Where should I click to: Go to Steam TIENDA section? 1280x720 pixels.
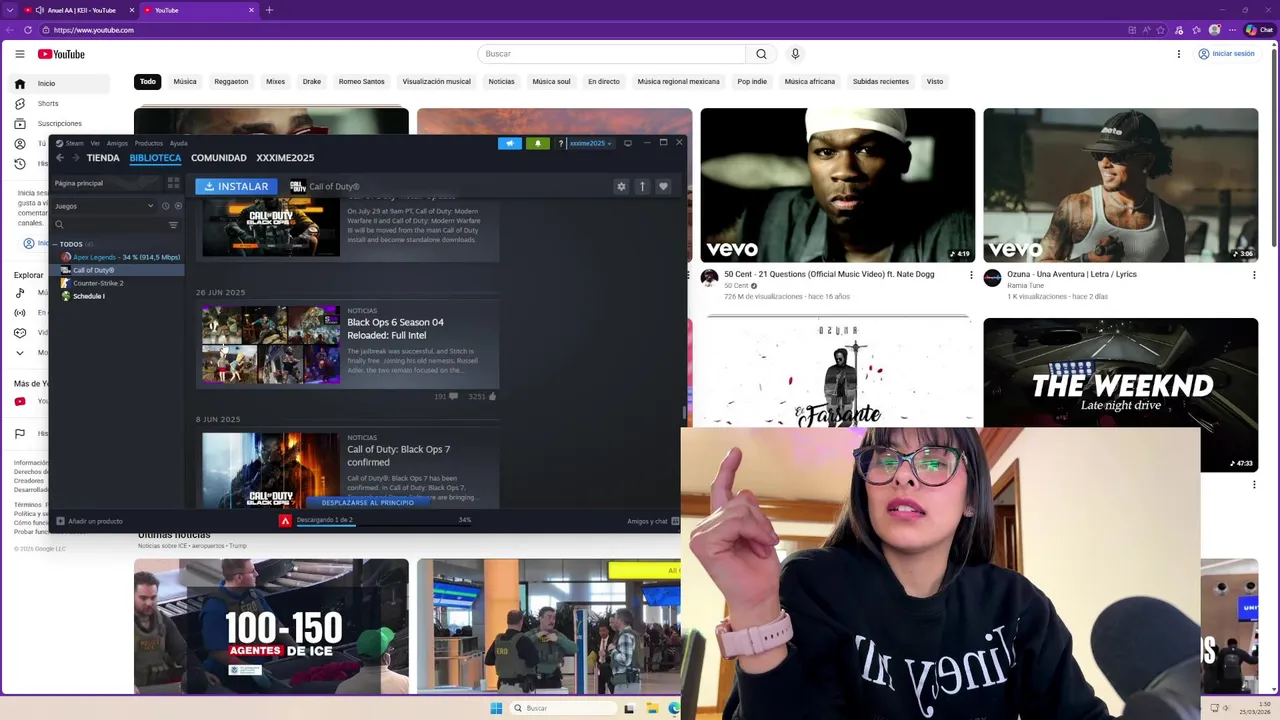103,158
